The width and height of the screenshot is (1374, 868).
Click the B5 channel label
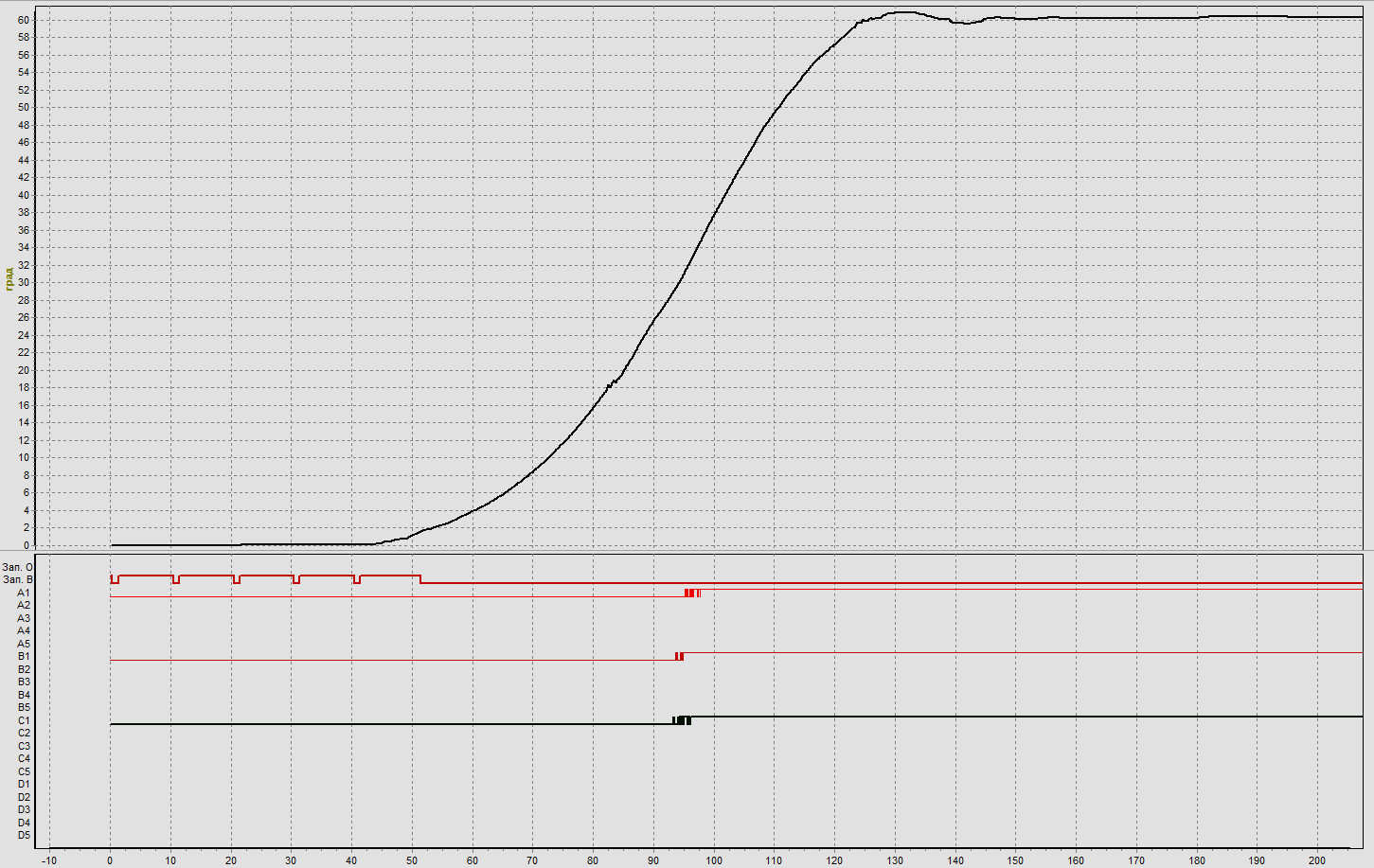pos(24,707)
